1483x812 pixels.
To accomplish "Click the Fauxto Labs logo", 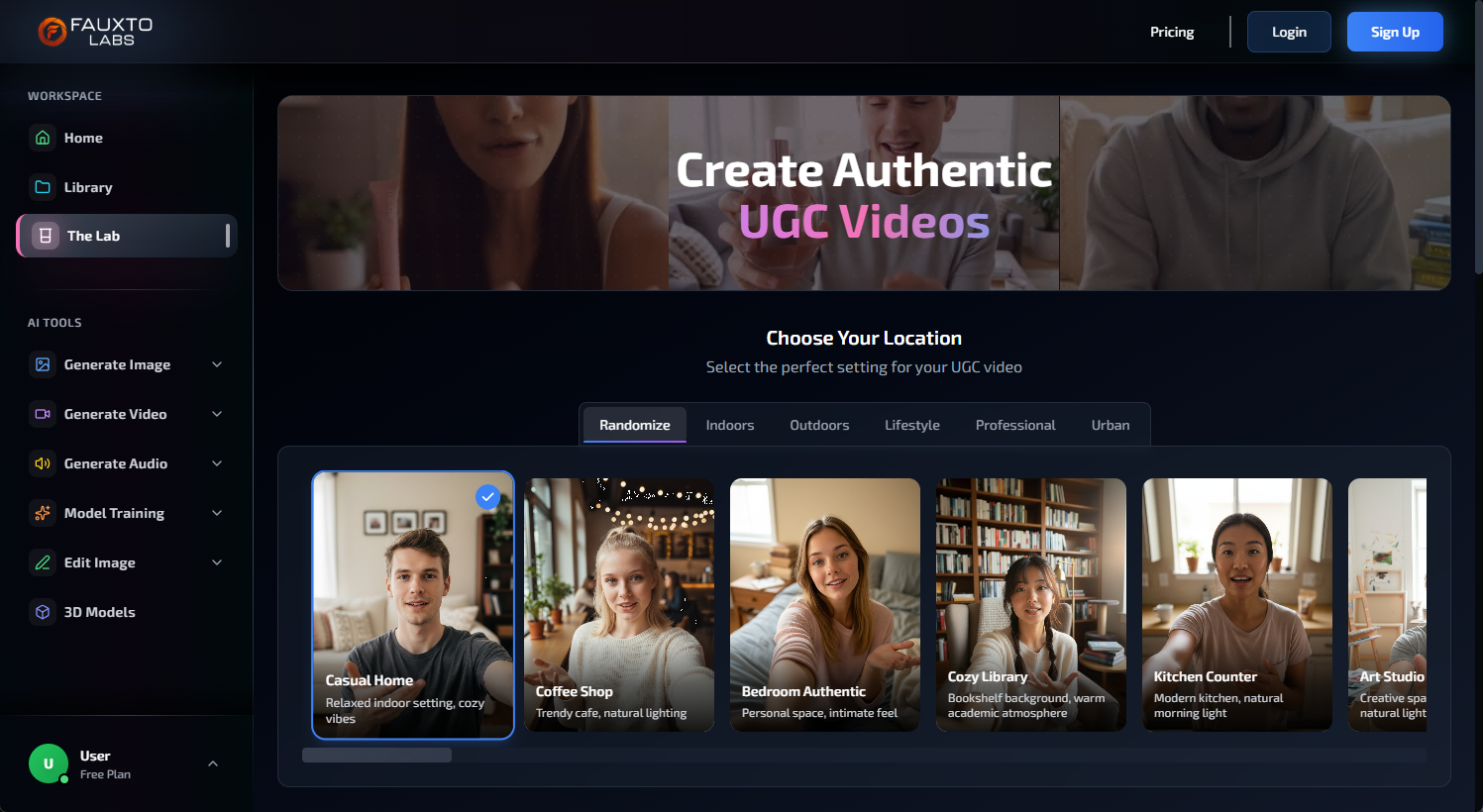I will tap(94, 31).
